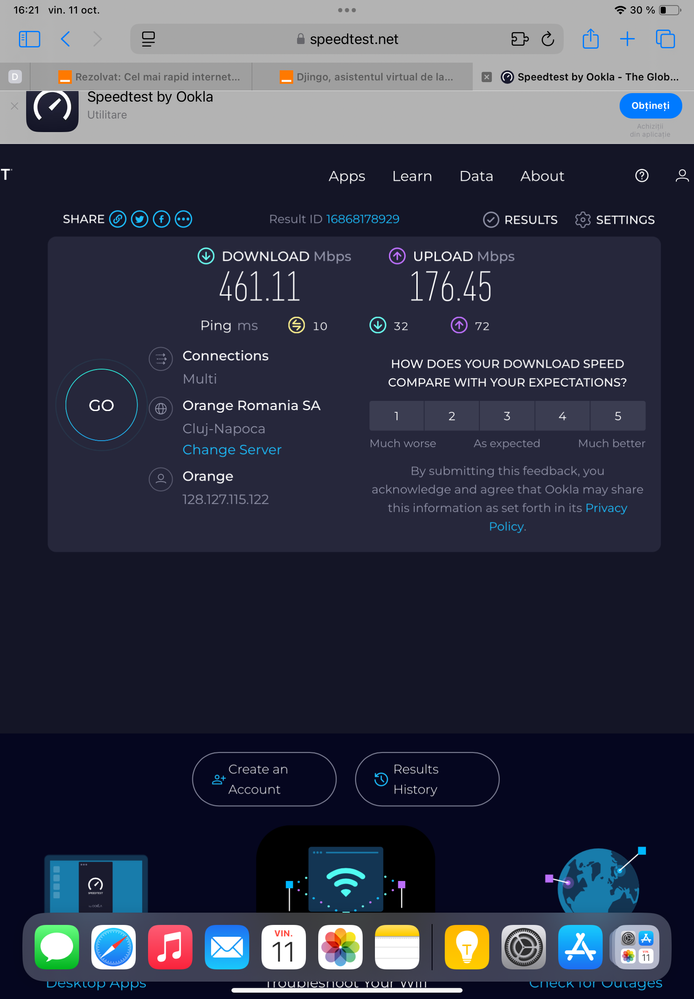Screen dimensions: 694x999
Task: Copy the result share link icon
Action: [x=118, y=219]
